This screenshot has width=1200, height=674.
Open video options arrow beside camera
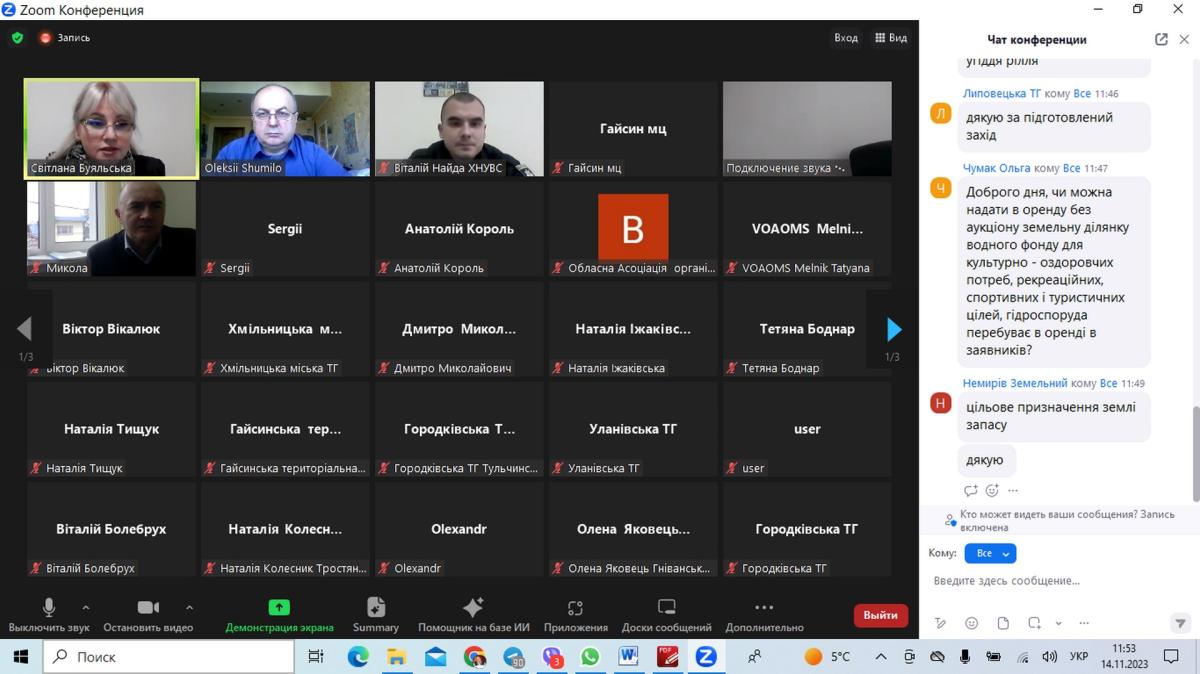coord(190,607)
